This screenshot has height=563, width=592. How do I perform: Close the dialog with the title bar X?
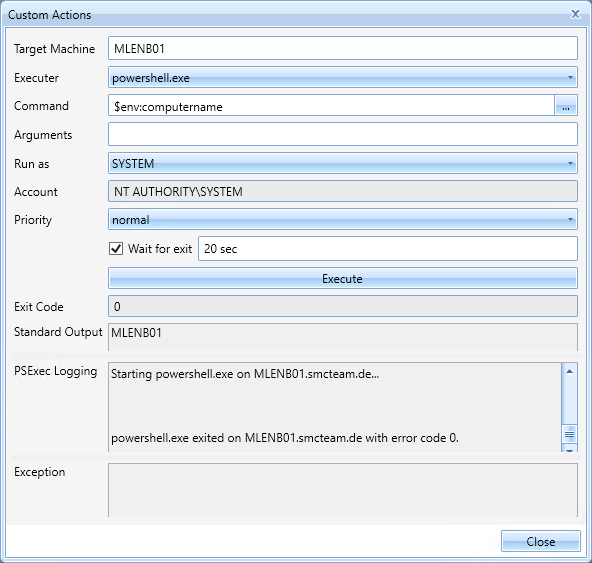point(575,14)
